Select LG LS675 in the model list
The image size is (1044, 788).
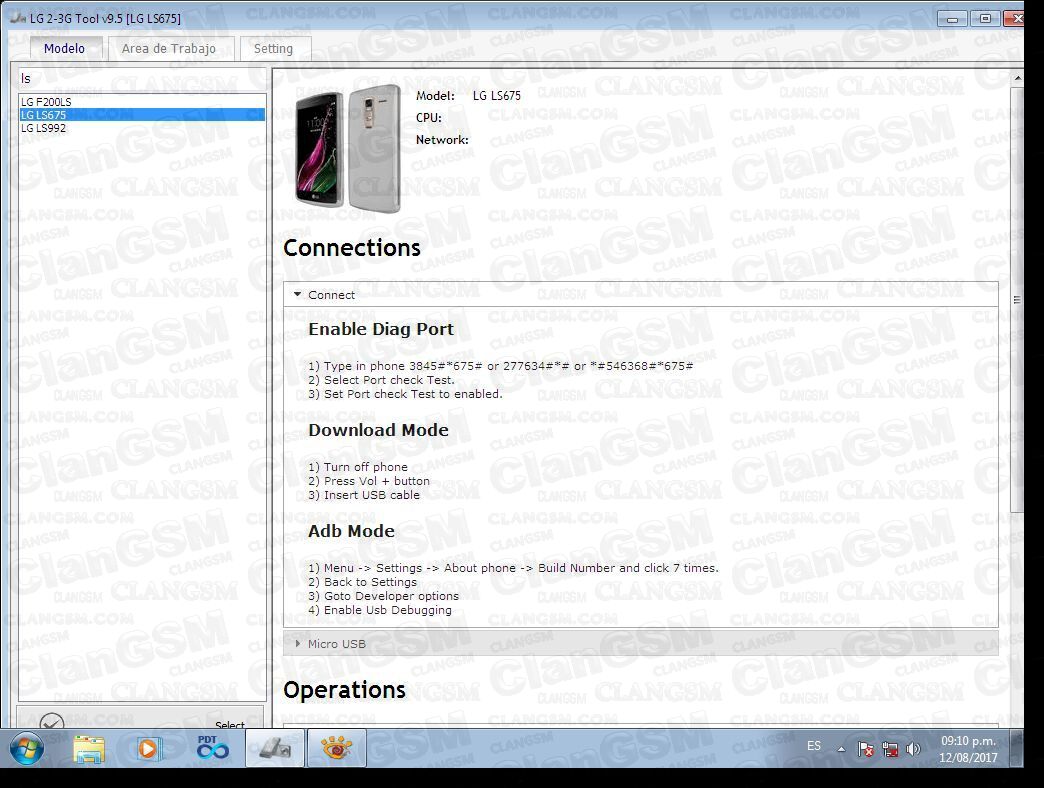click(x=141, y=114)
